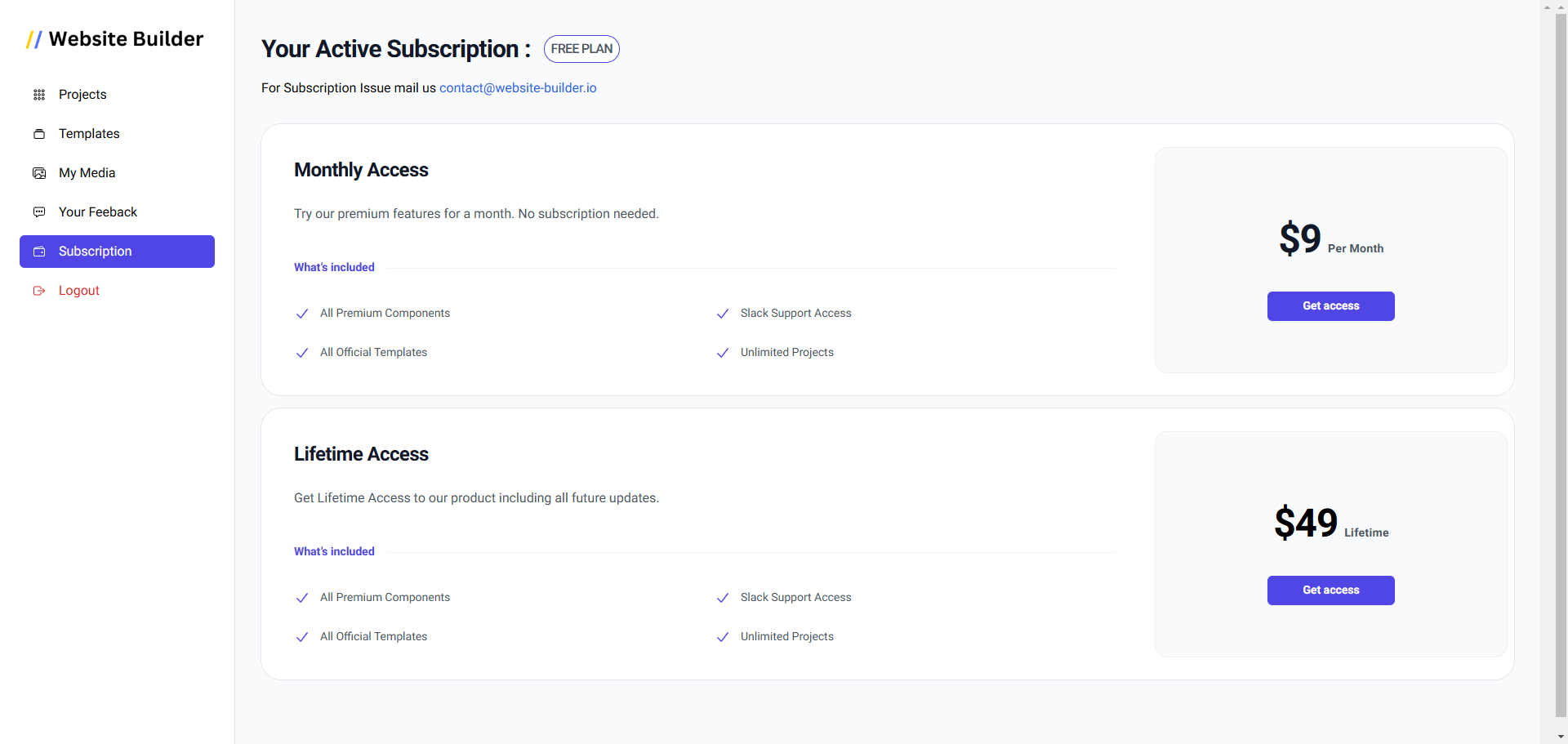
Task: Go to Templates page
Action: pyautogui.click(x=89, y=134)
